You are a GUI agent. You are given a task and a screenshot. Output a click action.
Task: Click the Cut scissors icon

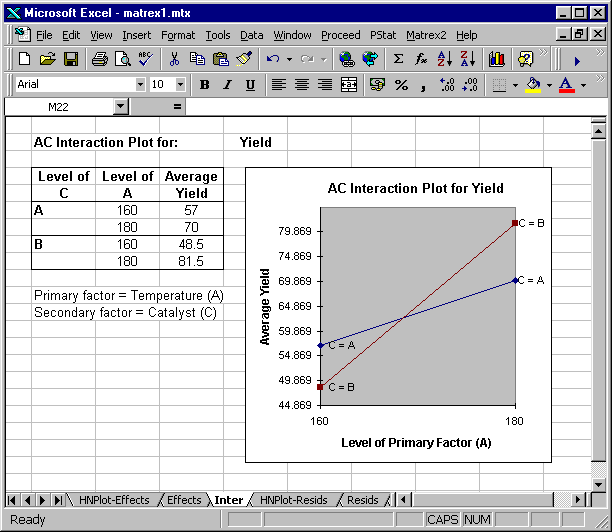tap(174, 59)
